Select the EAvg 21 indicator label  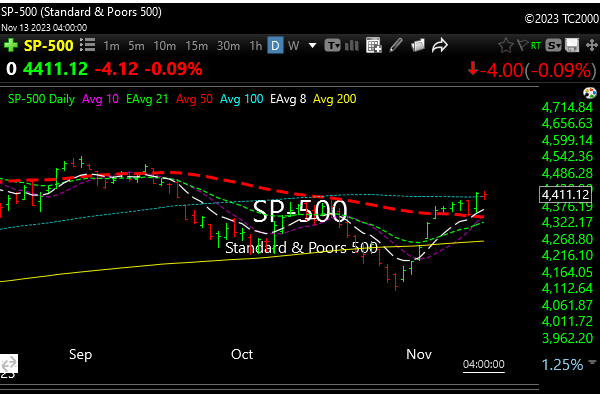point(147,99)
